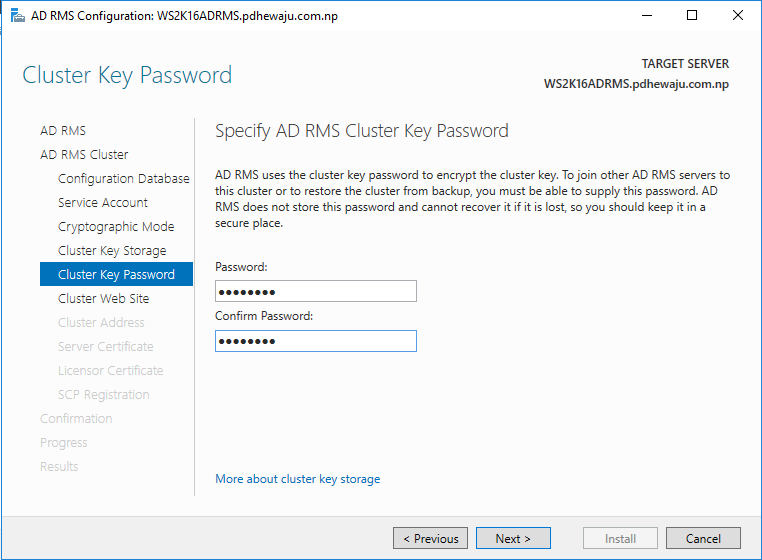Click the Cluster Address step
Screen dimensions: 762x560
click(101, 322)
